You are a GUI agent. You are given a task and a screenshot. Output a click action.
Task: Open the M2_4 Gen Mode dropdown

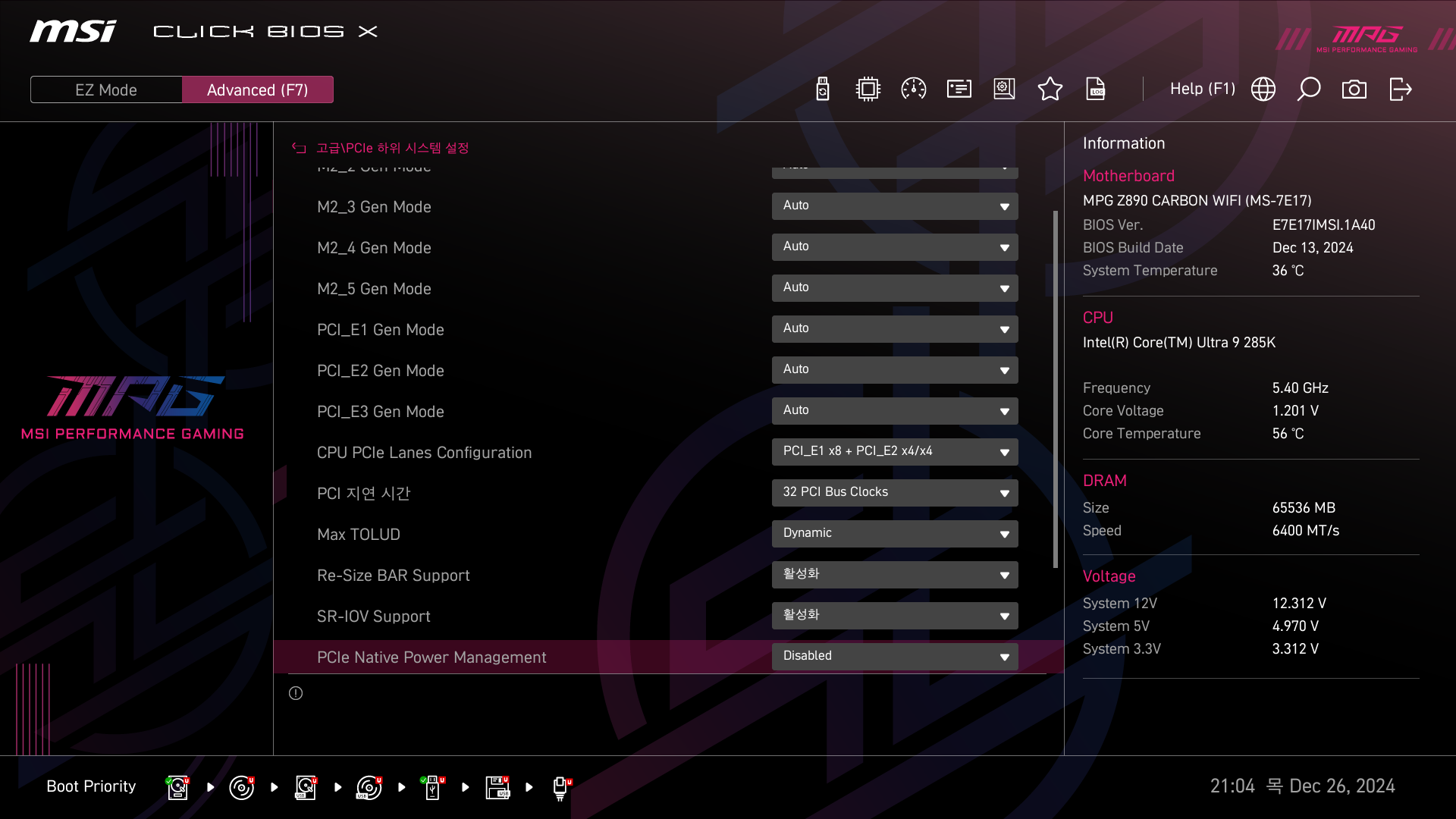[x=895, y=246]
